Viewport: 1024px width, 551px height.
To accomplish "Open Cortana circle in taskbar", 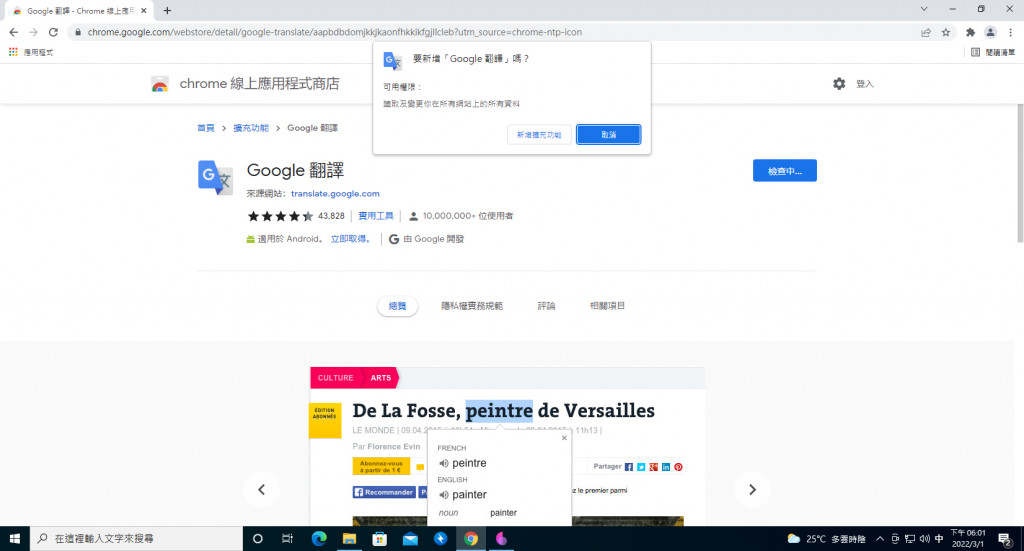I will 257,539.
